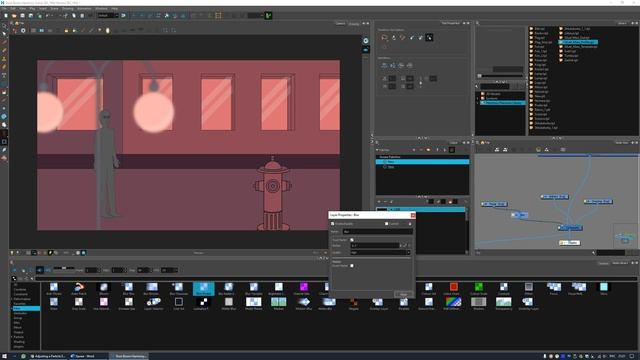Toggle the Truck Factor checkbox

[352, 240]
